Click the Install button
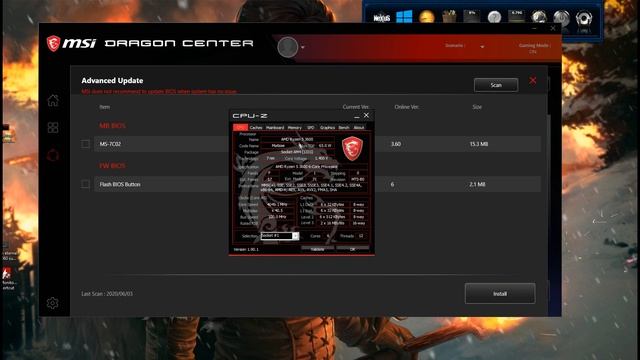Screen dimensions: 640x360 [x=500, y=293]
